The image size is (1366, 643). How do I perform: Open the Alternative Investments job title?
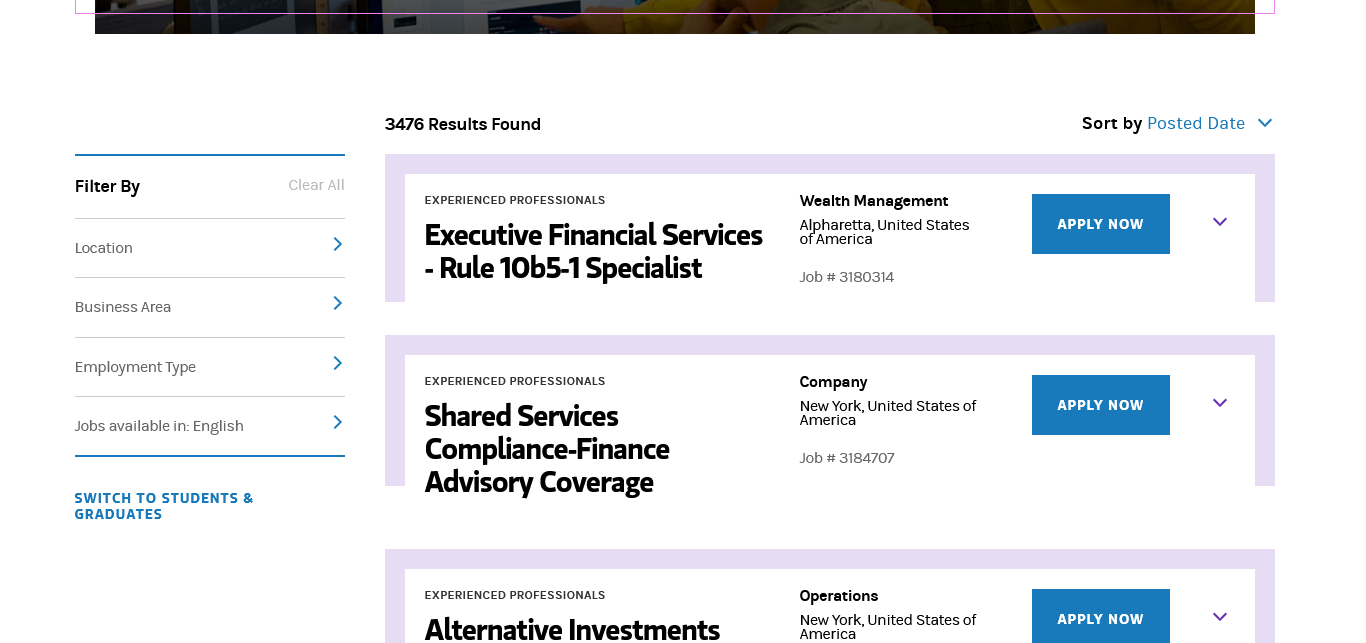point(572,629)
